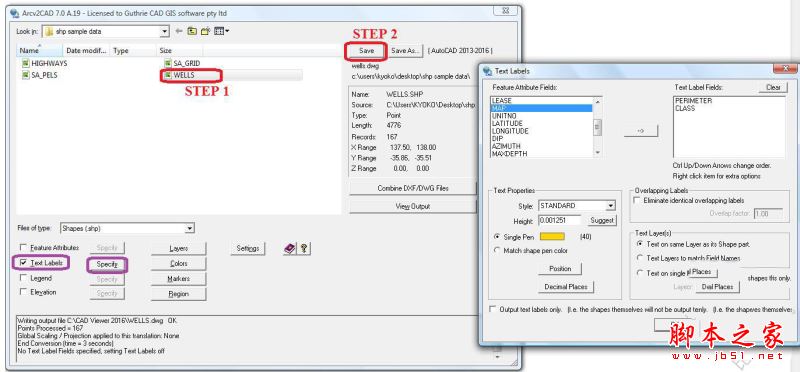This screenshot has width=800, height=372.
Task: Select Match shape pen color option
Action: (497, 251)
